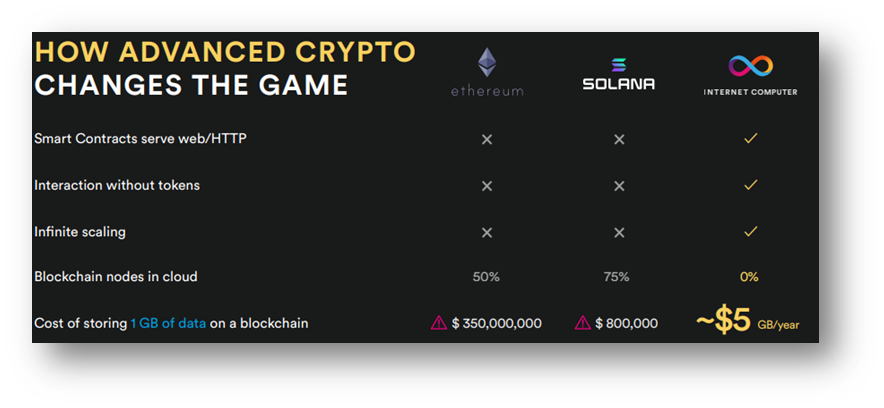The image size is (884, 408).
Task: Click the Internet Computer checkmark for Smart Contracts
Action: pos(750,138)
